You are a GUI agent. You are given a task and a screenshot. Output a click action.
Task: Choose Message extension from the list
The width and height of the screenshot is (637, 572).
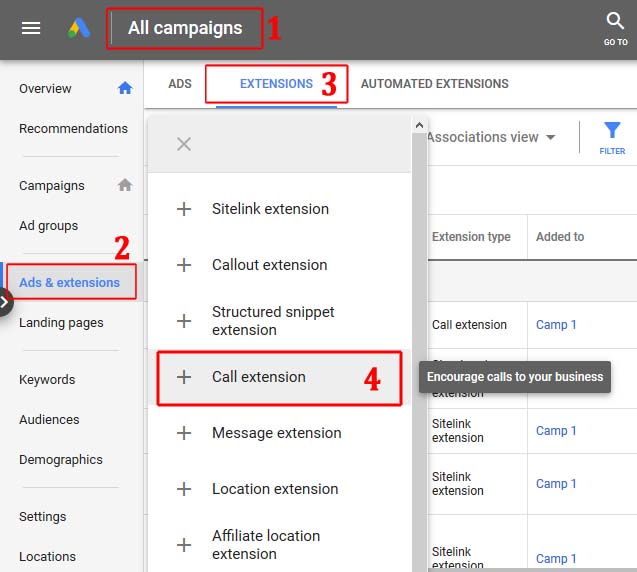coord(276,433)
